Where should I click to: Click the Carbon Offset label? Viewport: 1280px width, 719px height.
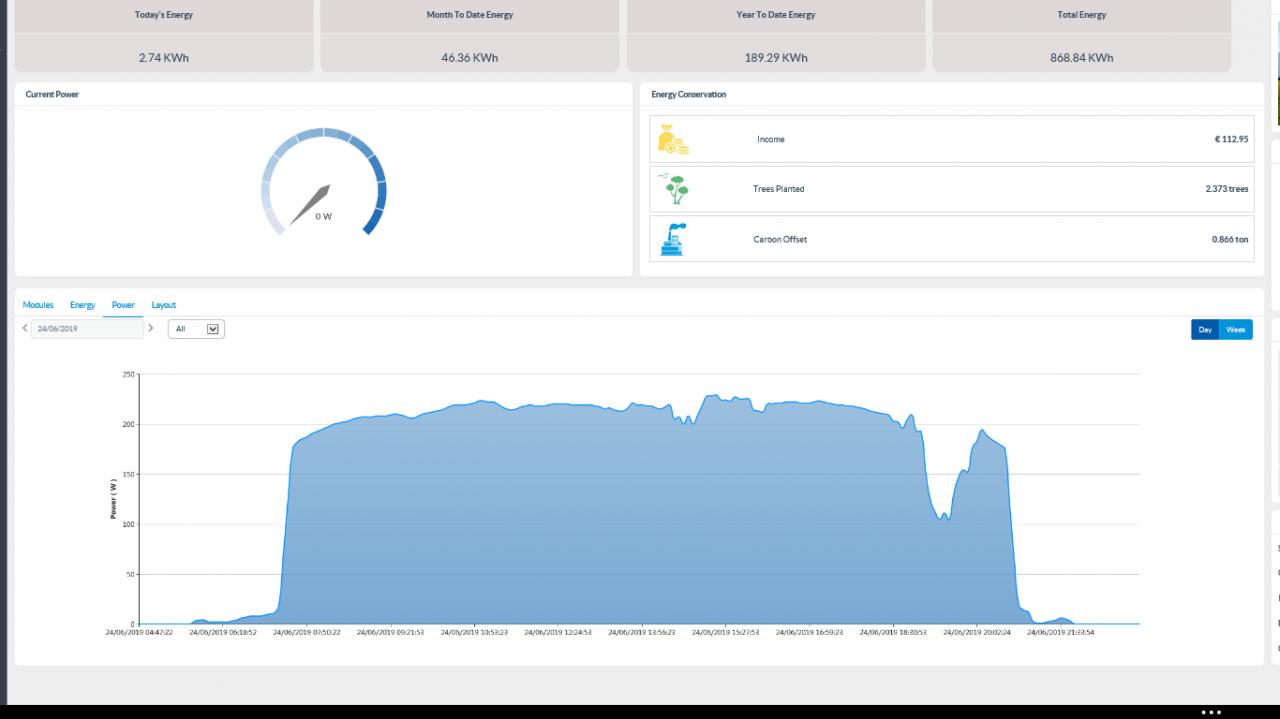(x=780, y=240)
